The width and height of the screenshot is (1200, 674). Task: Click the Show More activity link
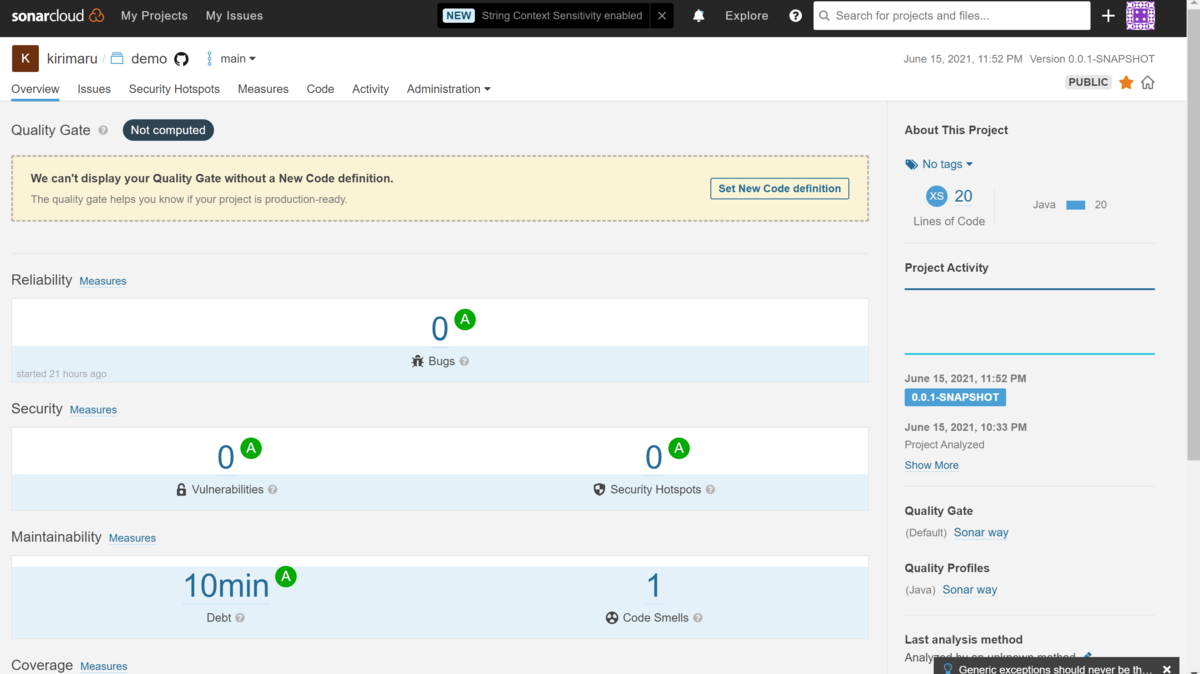[931, 465]
